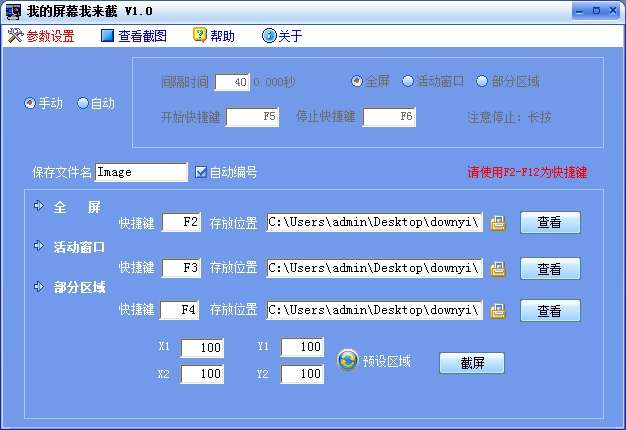Click the storage path field in F3 row
This screenshot has height=430, width=626.
click(x=374, y=268)
